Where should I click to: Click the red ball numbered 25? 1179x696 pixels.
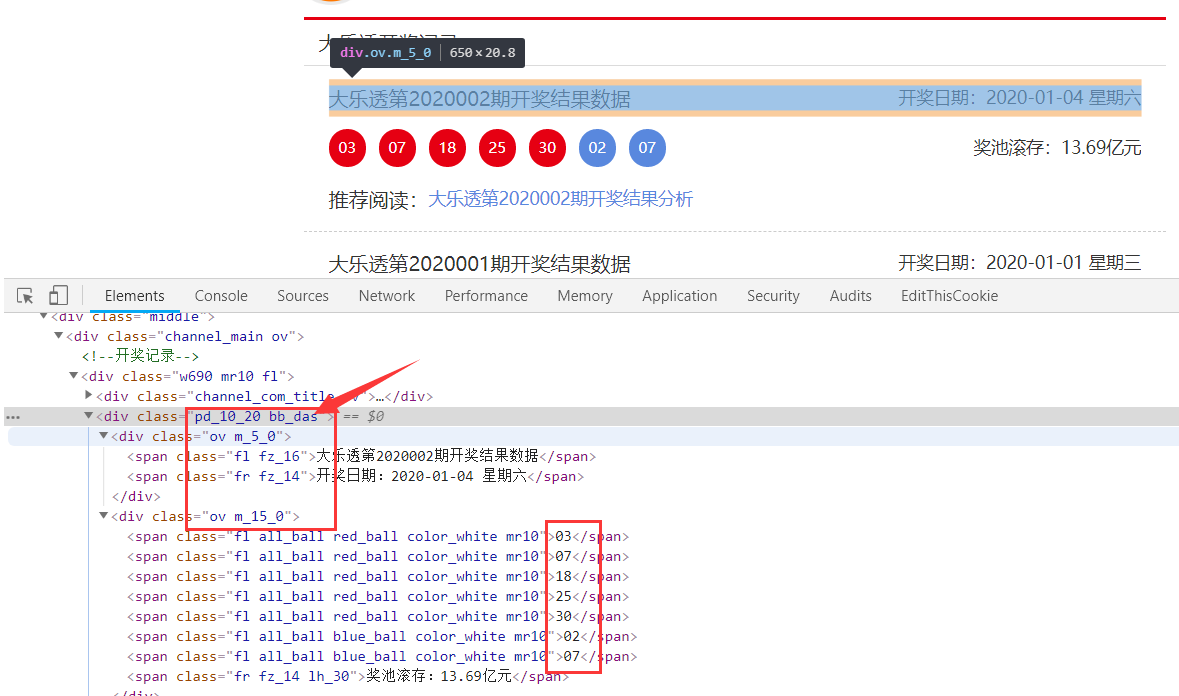point(497,148)
